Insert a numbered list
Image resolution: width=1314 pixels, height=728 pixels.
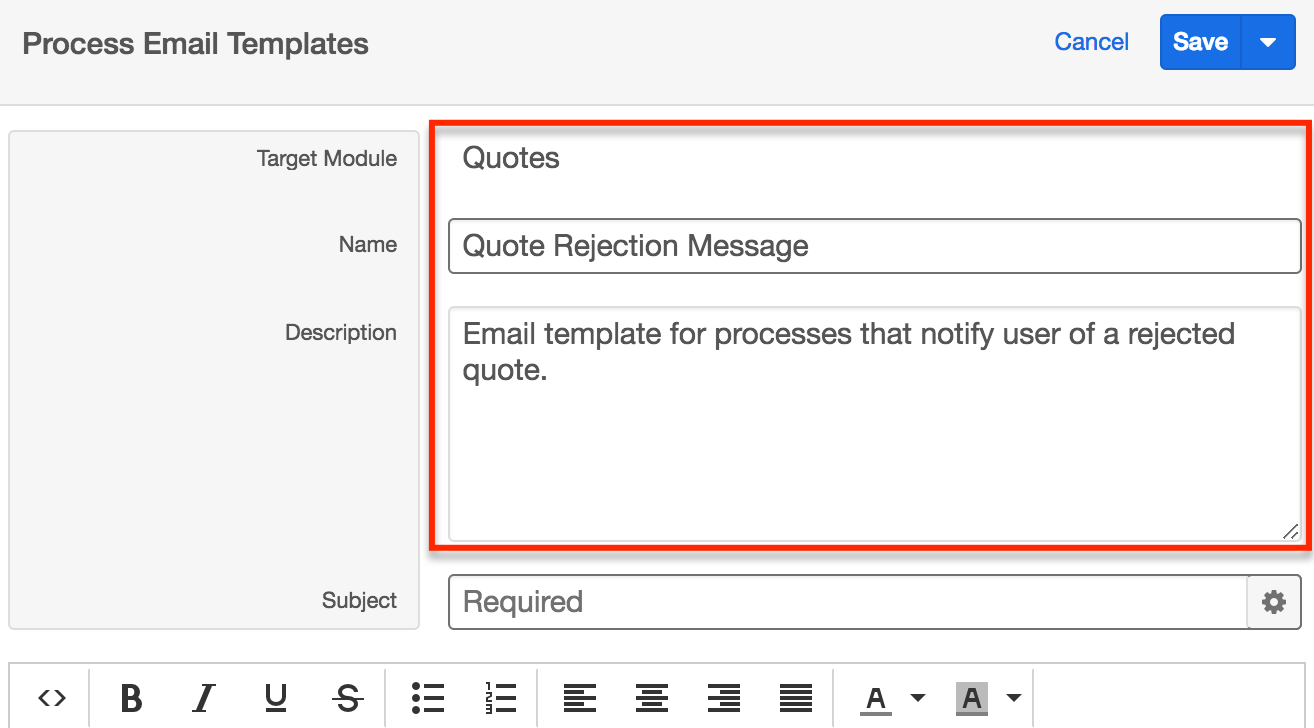click(500, 698)
